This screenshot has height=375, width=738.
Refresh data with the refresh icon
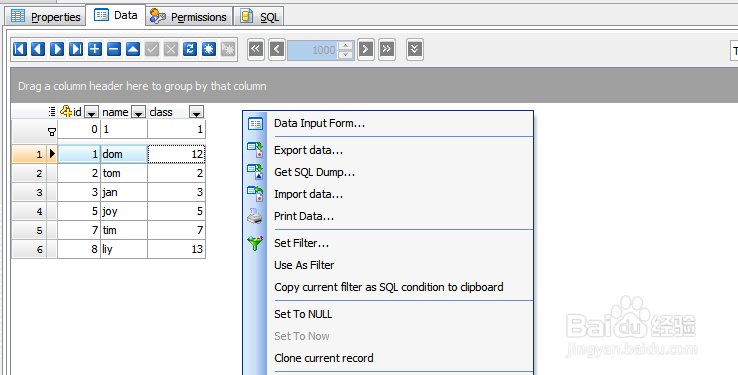coord(190,49)
